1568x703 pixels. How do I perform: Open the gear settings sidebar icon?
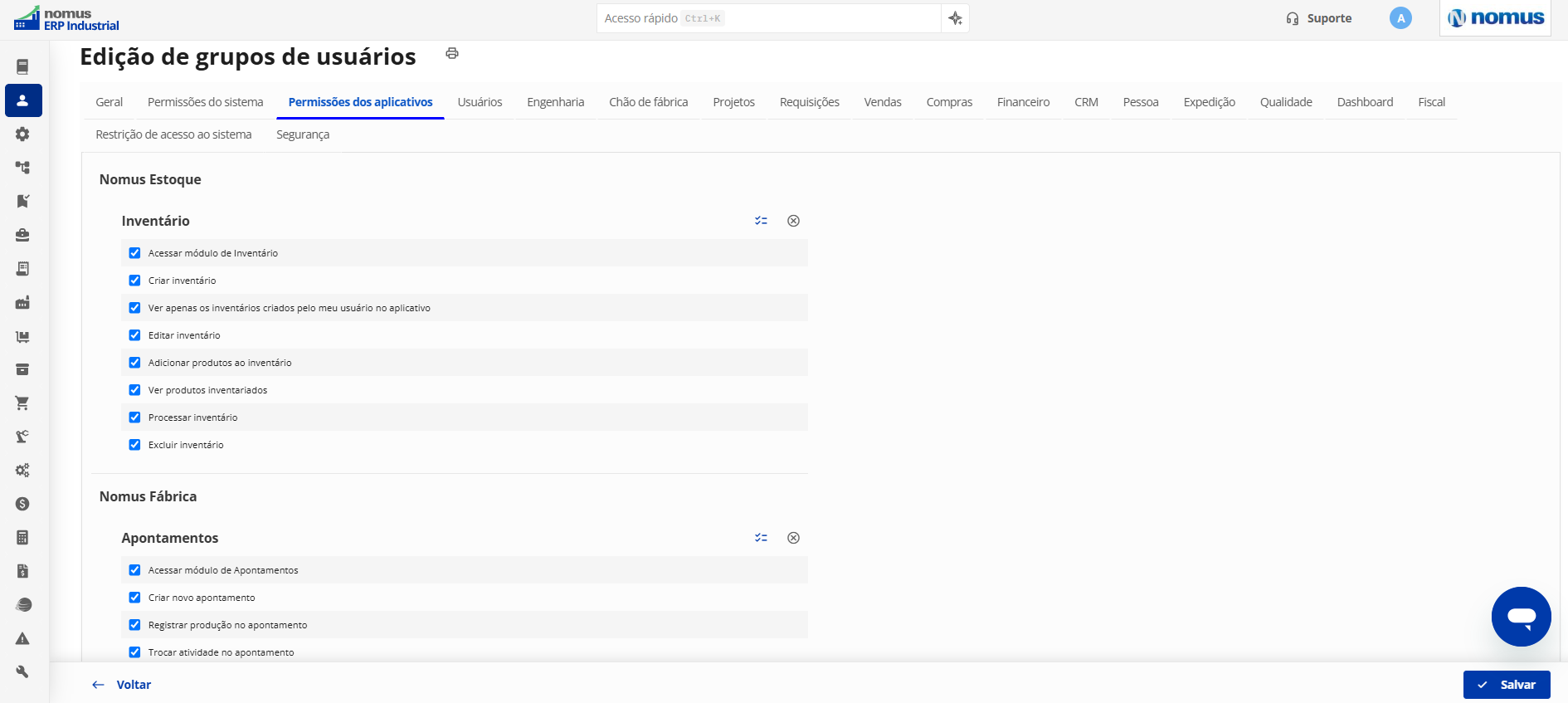22,134
